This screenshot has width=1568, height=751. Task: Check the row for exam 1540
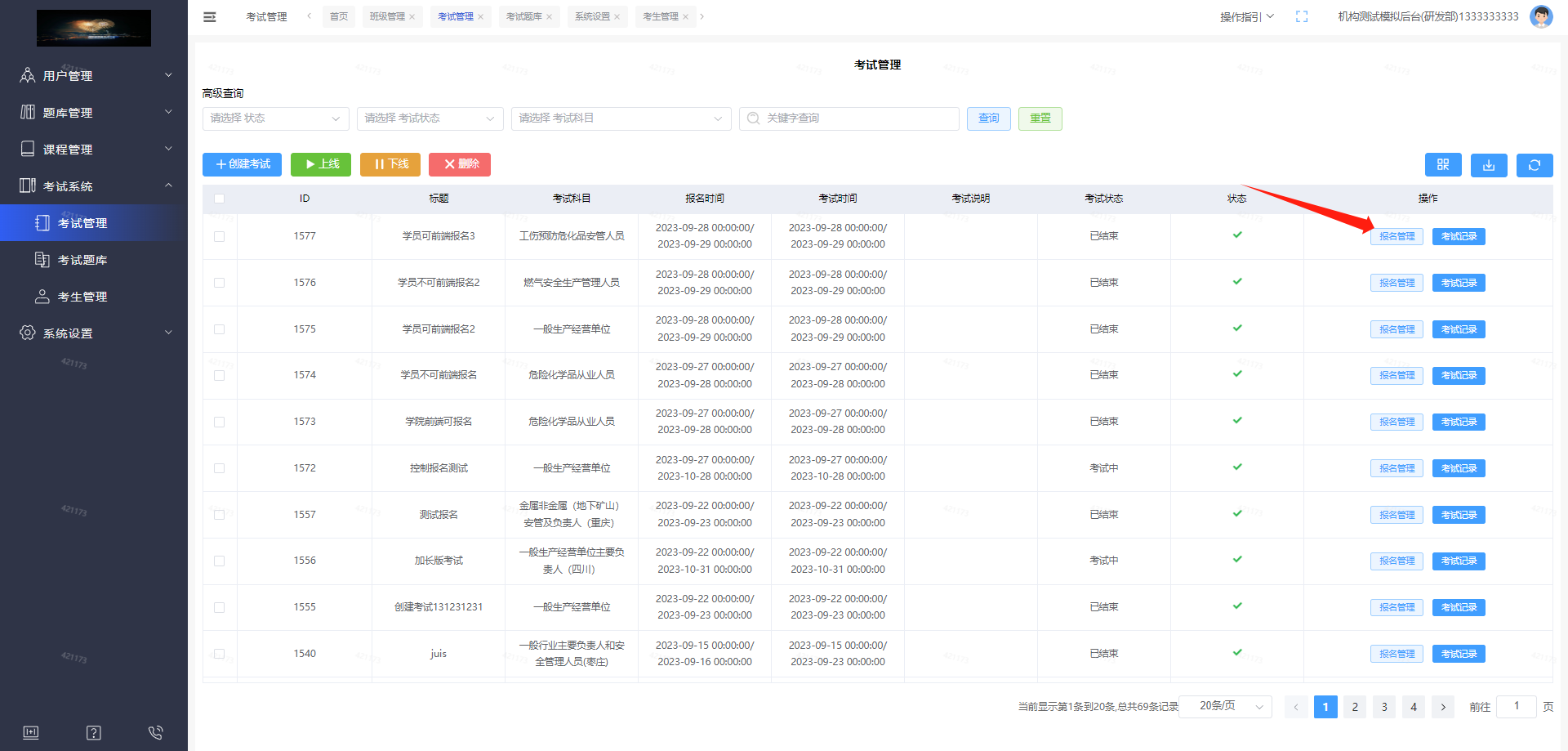219,654
